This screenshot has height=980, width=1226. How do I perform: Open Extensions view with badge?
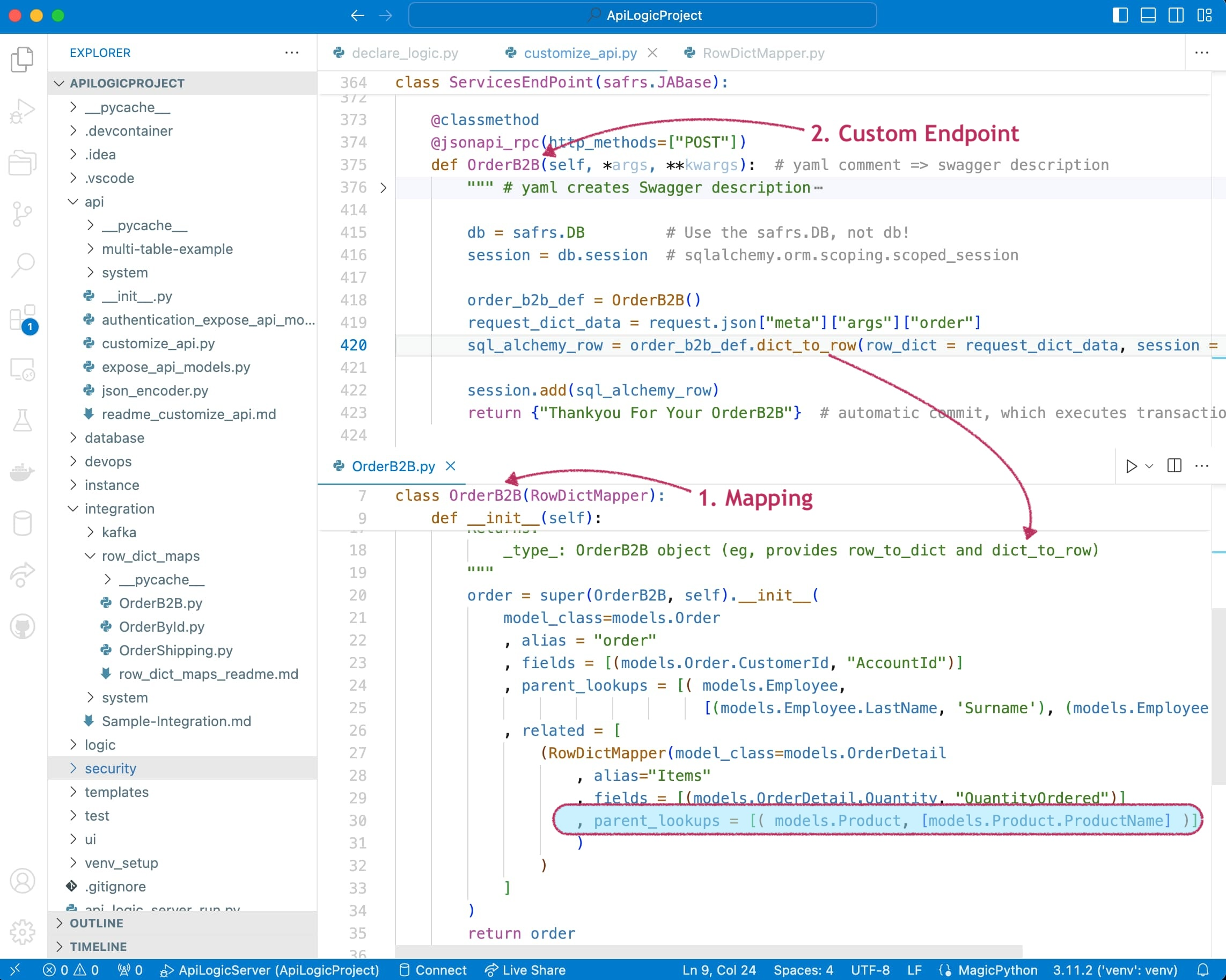23,318
